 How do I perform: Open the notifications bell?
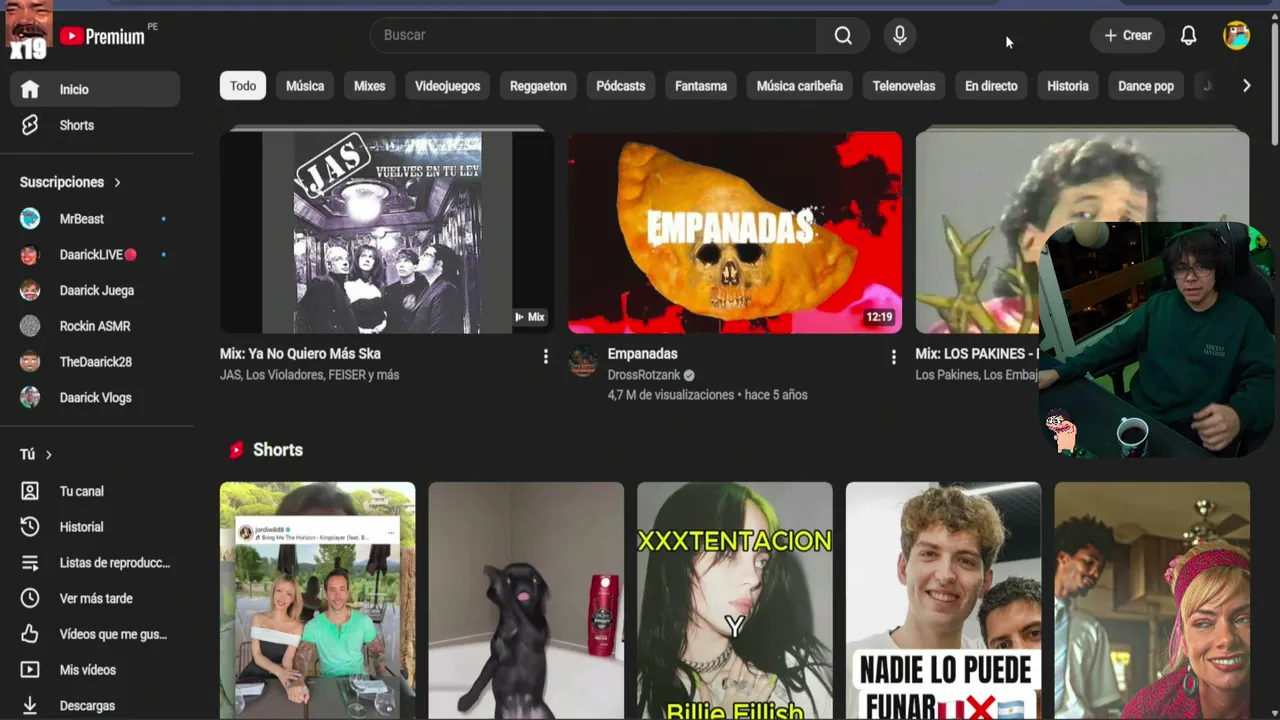point(1188,35)
